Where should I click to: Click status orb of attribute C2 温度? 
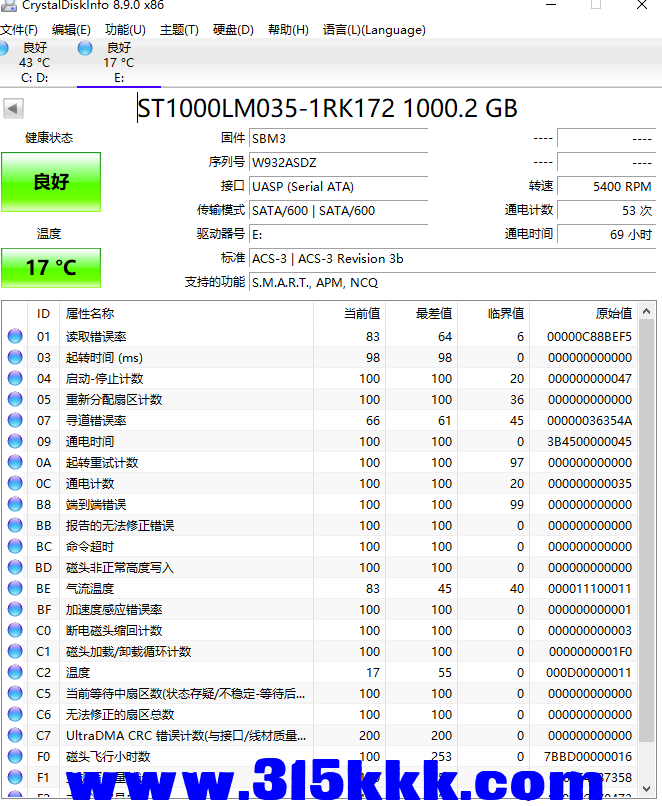15,673
